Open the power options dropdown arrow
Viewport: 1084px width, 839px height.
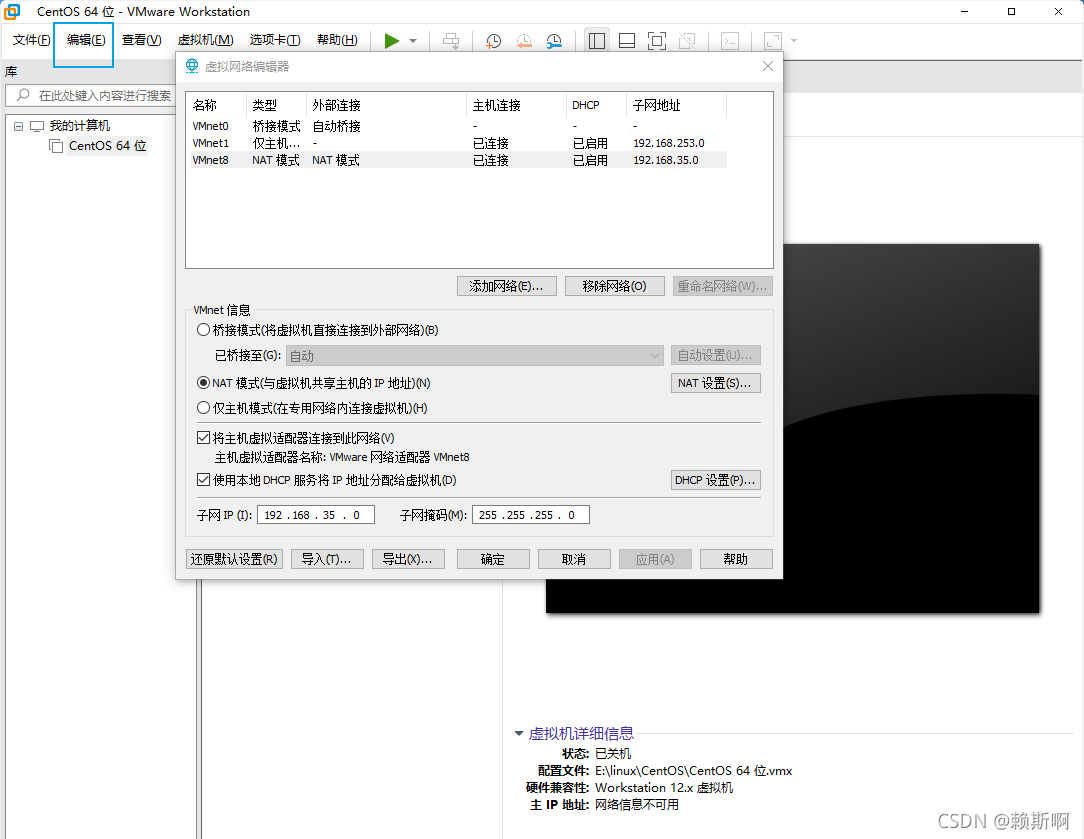[x=413, y=41]
